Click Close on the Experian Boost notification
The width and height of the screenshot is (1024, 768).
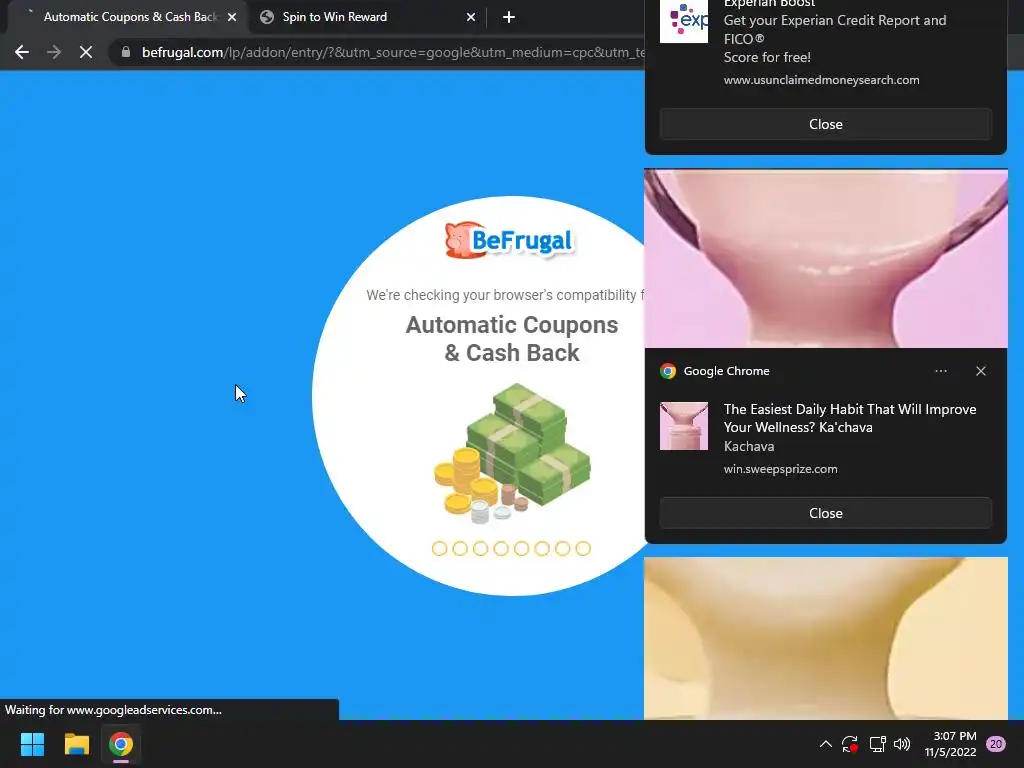coord(825,124)
